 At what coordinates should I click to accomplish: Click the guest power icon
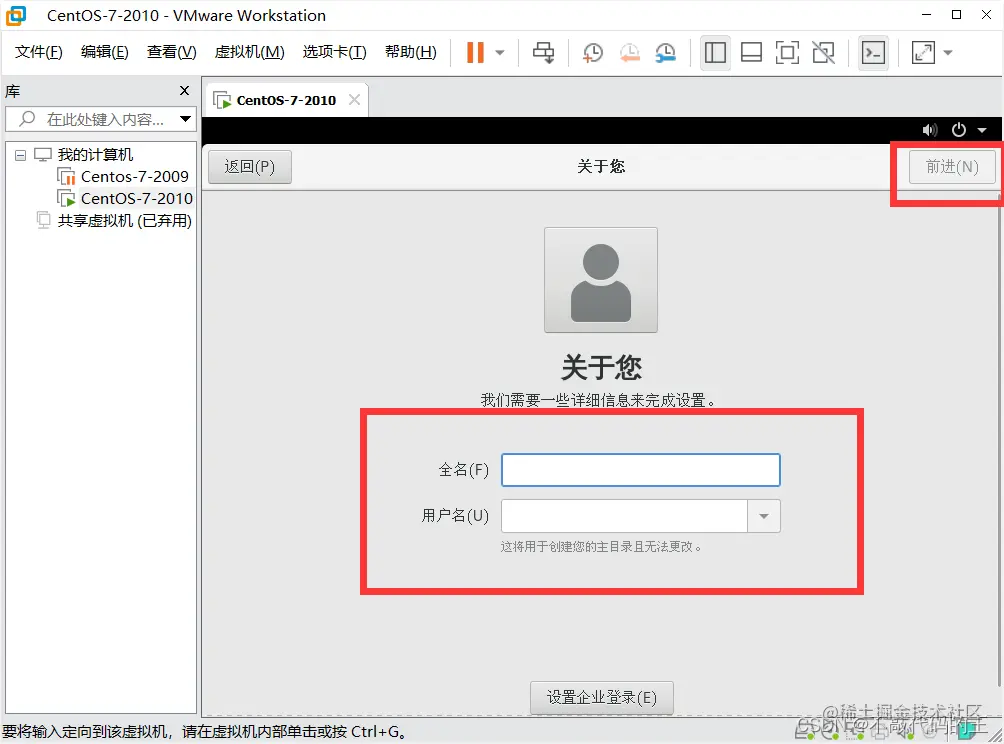959,130
